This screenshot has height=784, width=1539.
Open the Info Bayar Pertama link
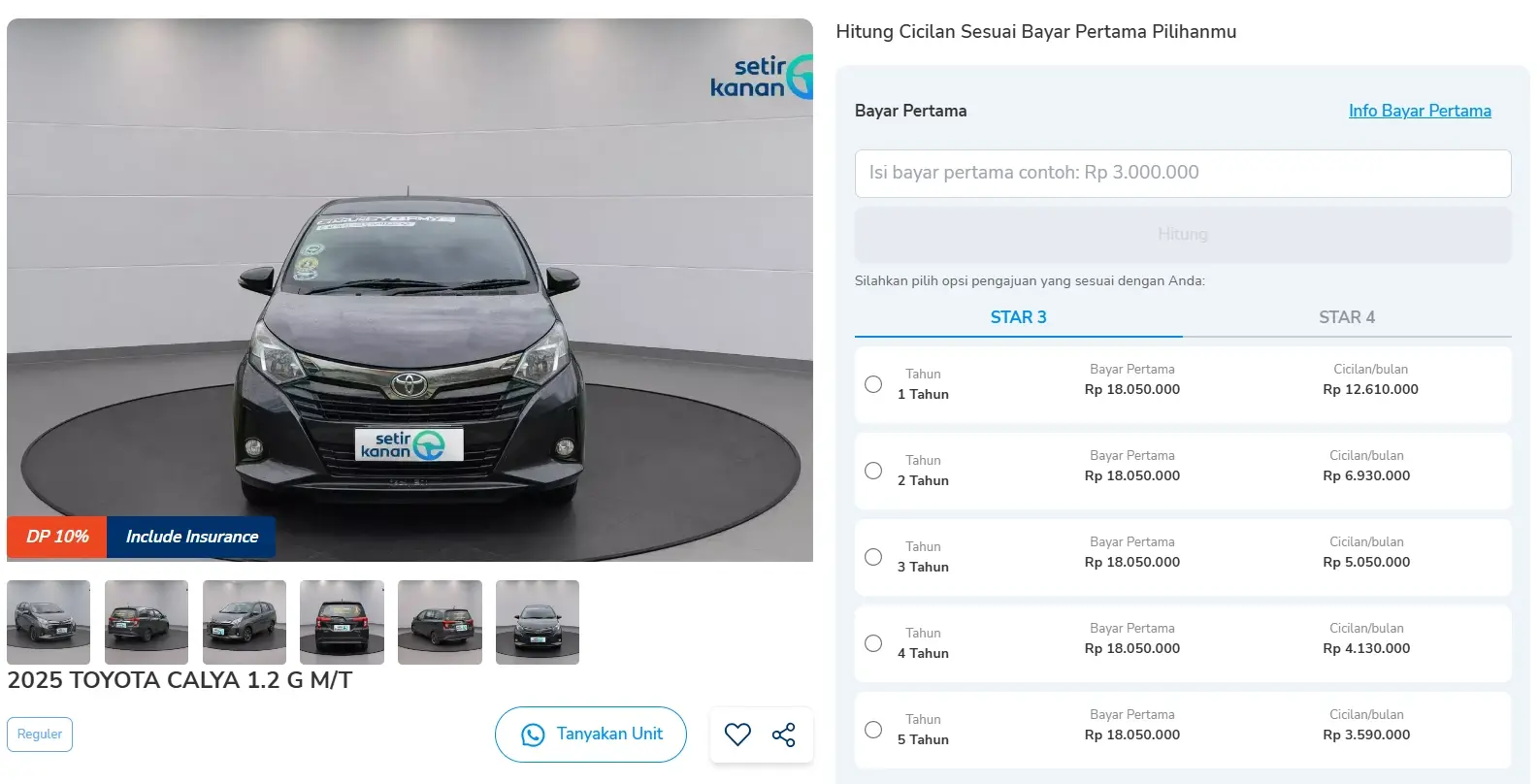point(1420,111)
